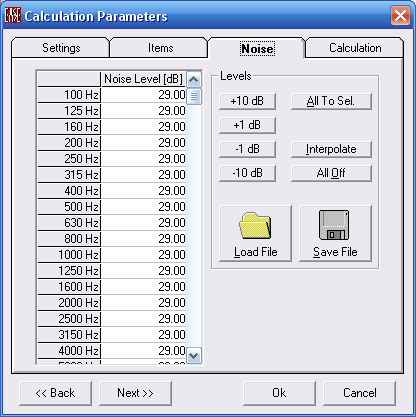Select the 100 Hz row header
416x417 pixels.
pyautogui.click(x=69, y=95)
